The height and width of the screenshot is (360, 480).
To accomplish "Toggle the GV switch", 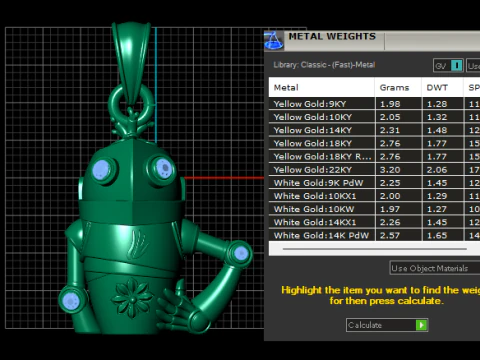I will [x=448, y=66].
